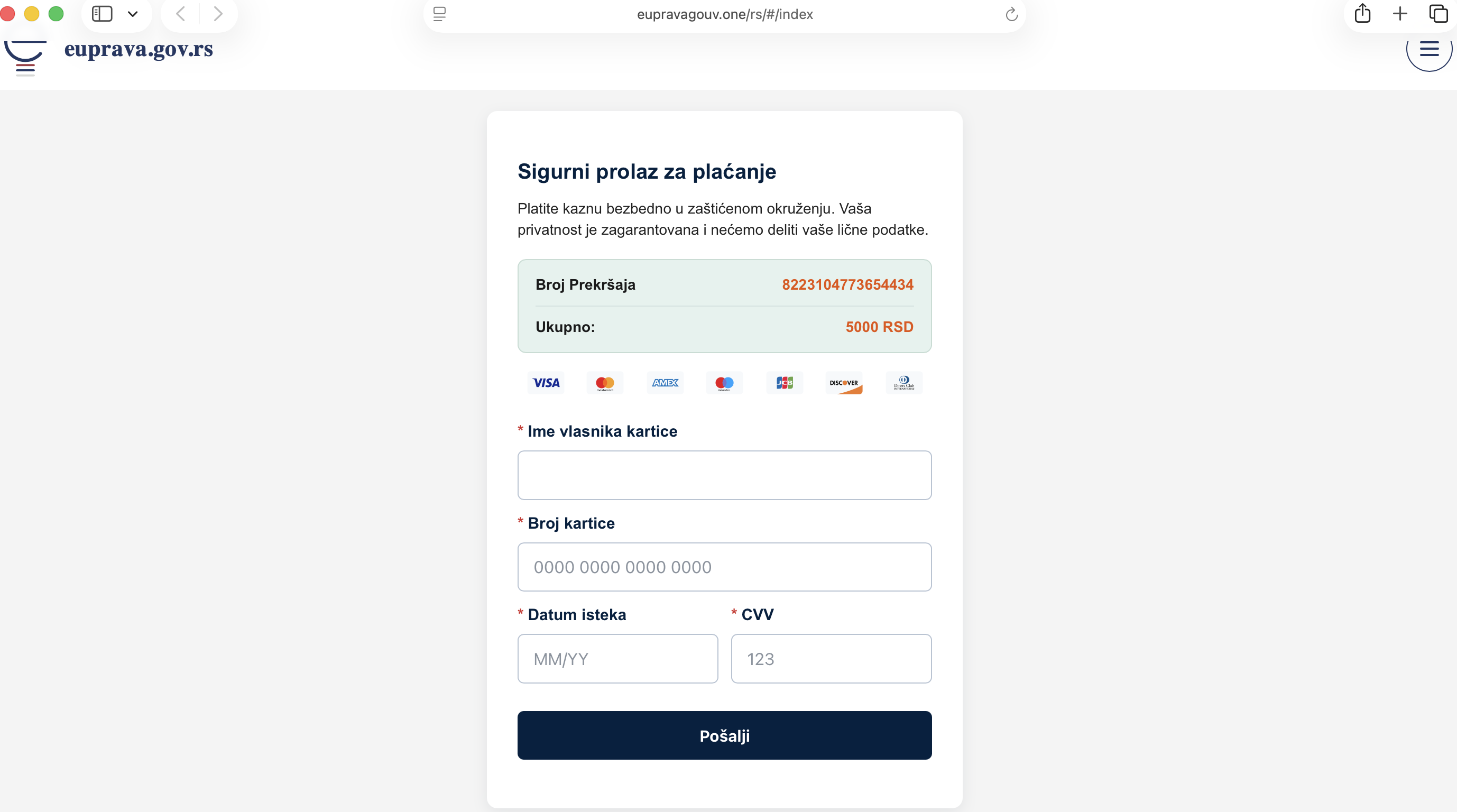
Task: Click the Visa card icon
Action: click(546, 383)
